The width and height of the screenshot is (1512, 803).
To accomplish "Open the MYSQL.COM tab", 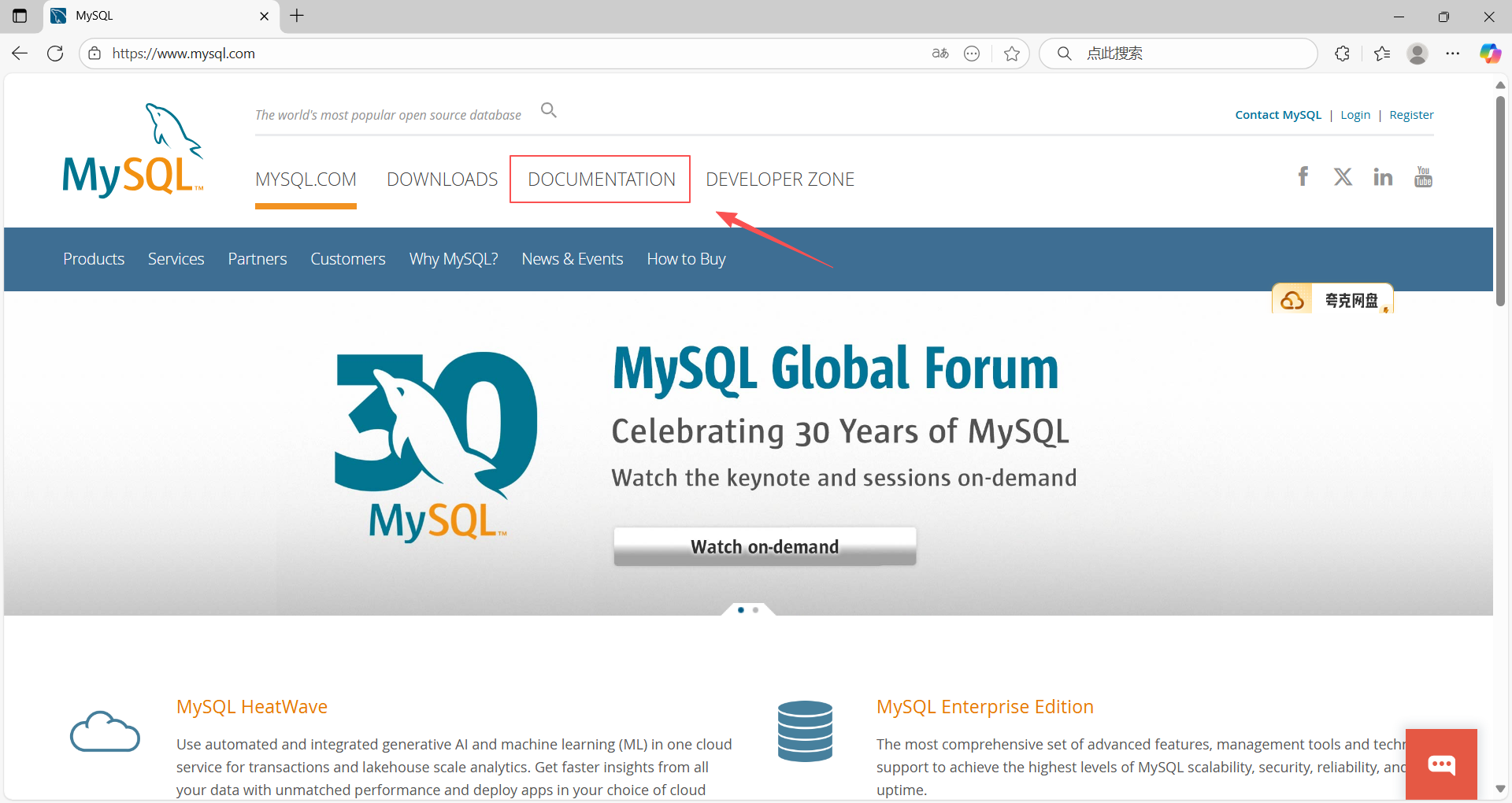I will (306, 179).
